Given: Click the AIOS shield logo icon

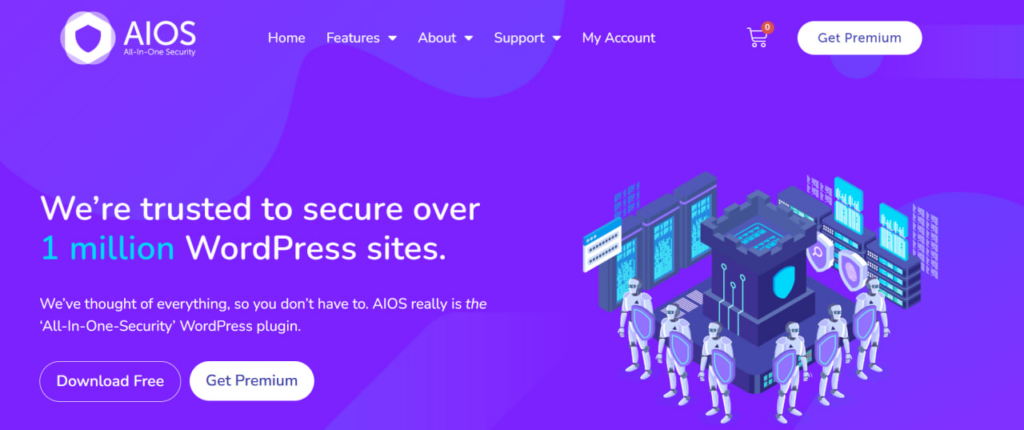Looking at the screenshot, I should tap(88, 38).
